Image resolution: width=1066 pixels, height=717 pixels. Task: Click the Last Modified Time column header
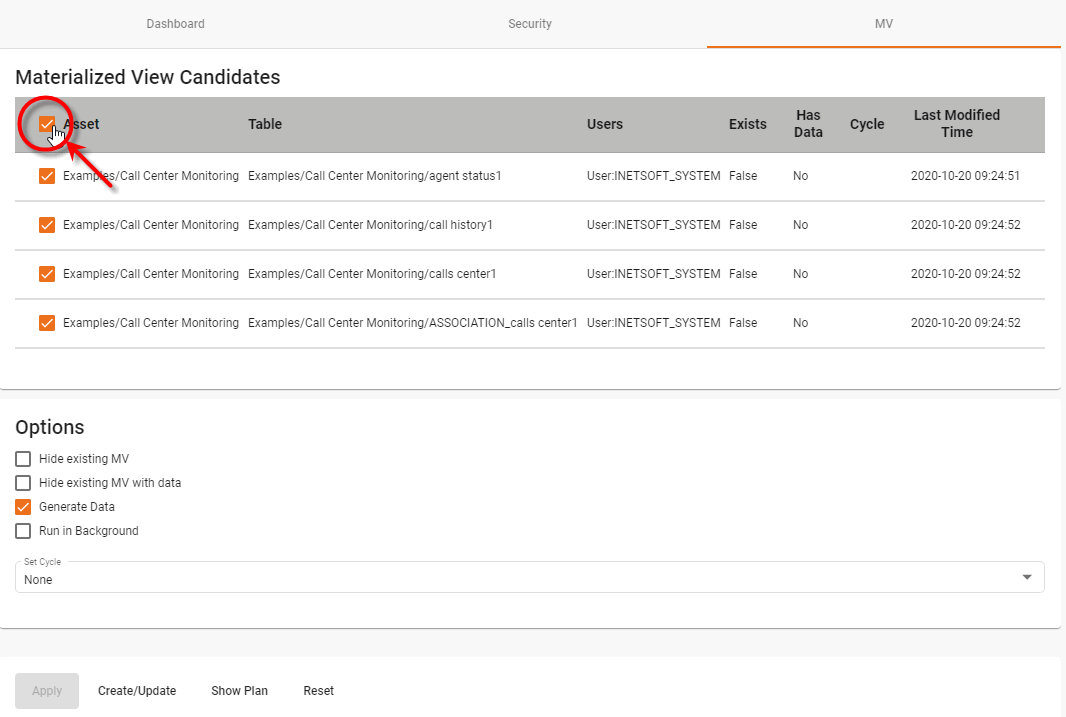click(957, 124)
